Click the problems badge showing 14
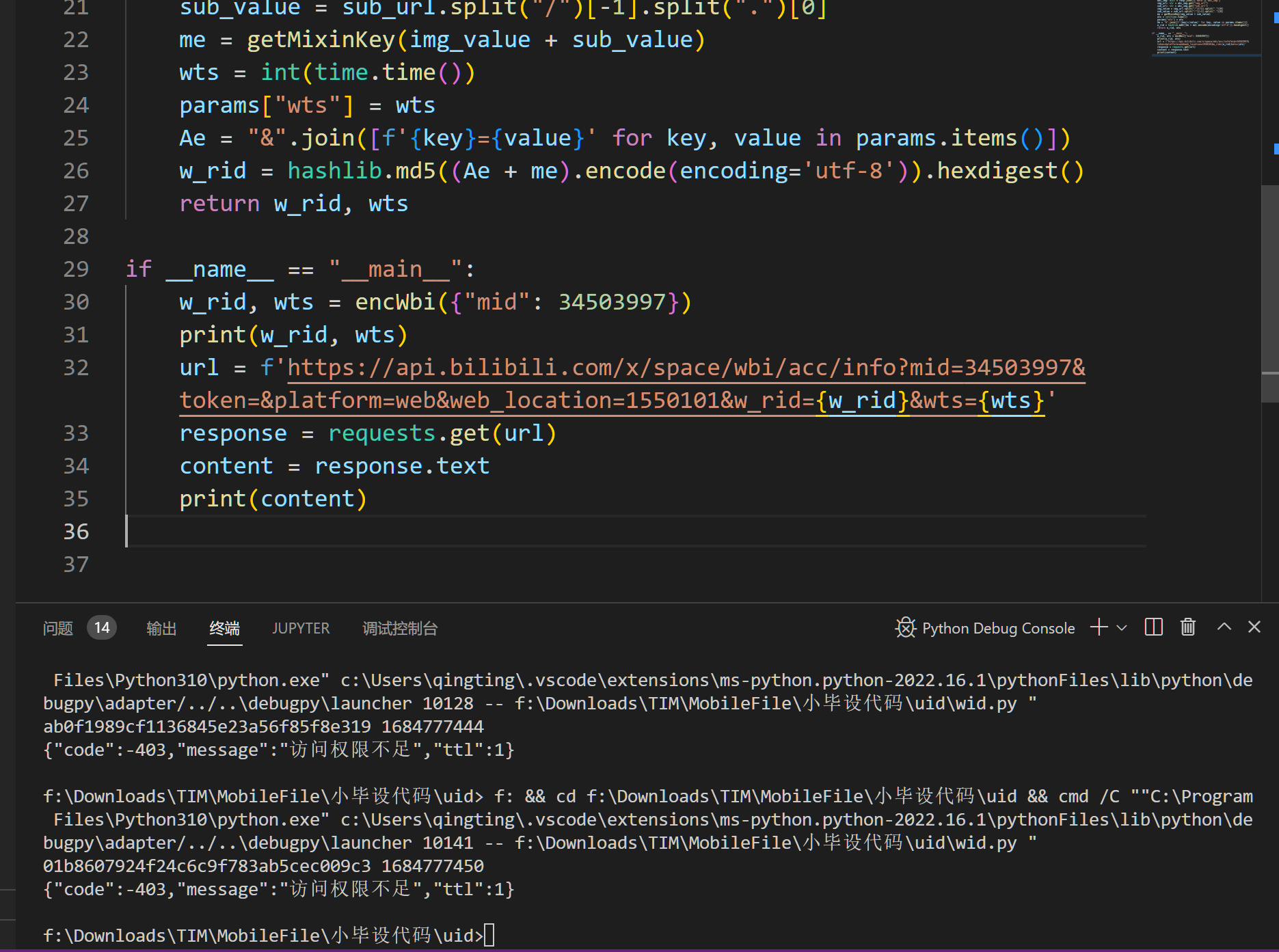 tap(101, 627)
